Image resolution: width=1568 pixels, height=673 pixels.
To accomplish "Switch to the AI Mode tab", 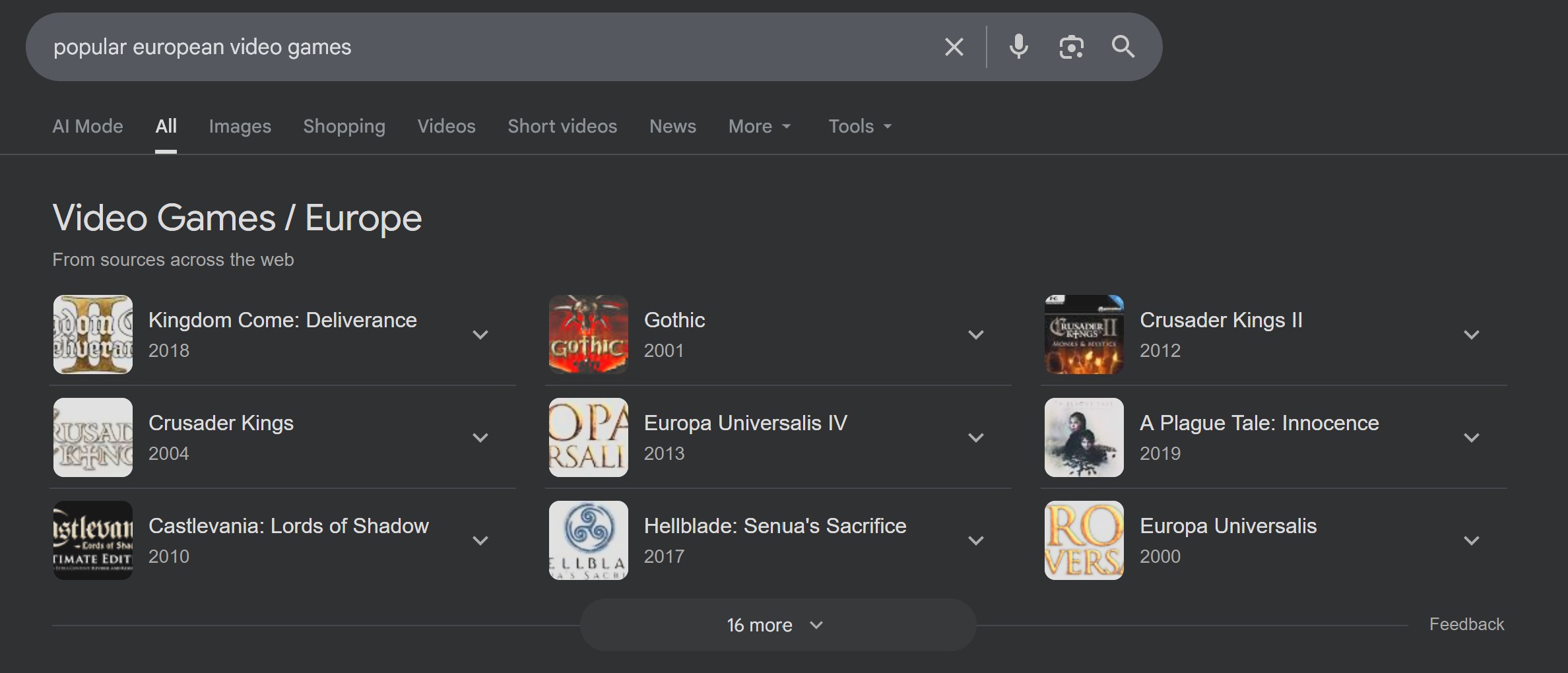I will (88, 126).
